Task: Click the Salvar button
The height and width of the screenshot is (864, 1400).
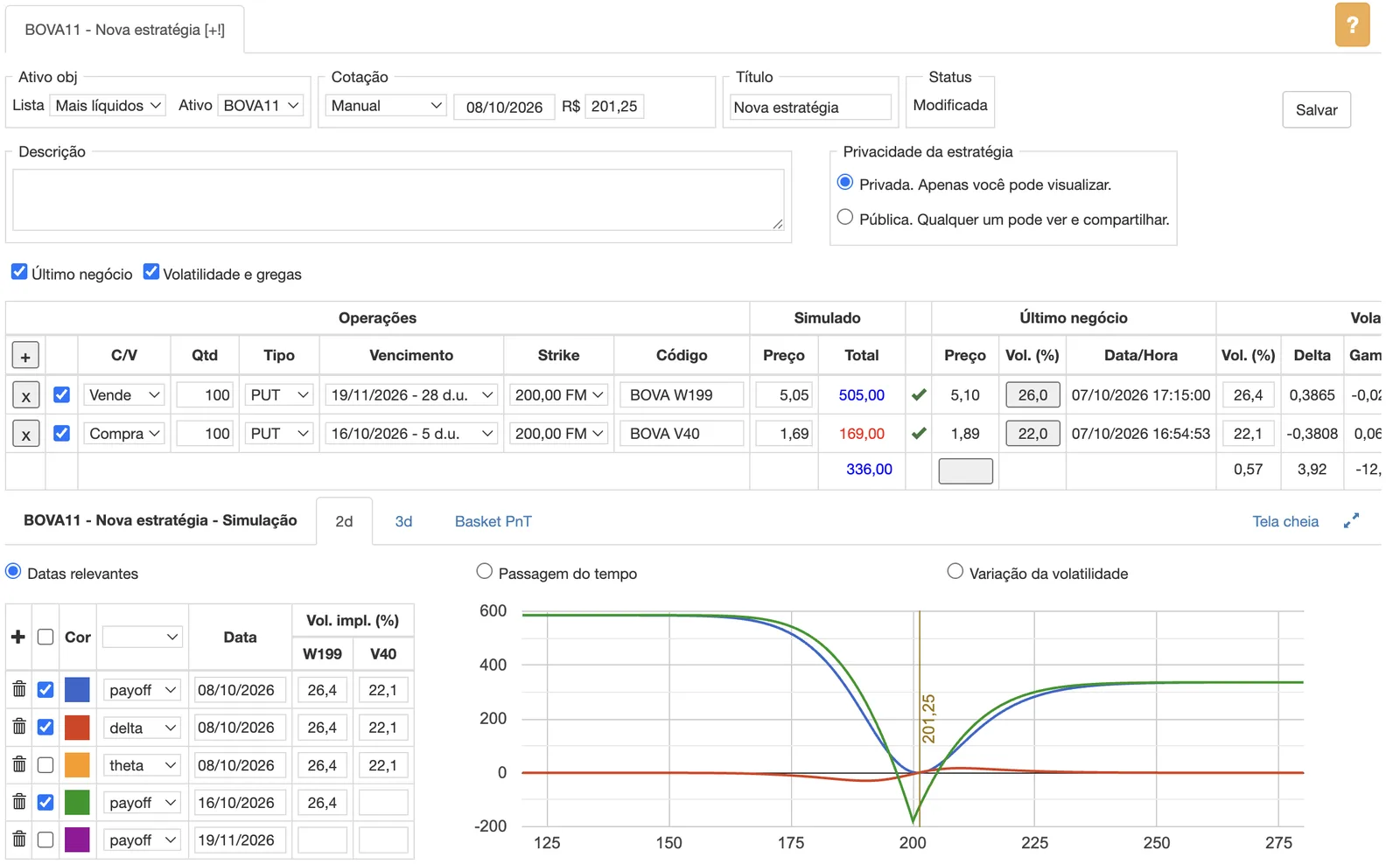Action: [x=1316, y=110]
